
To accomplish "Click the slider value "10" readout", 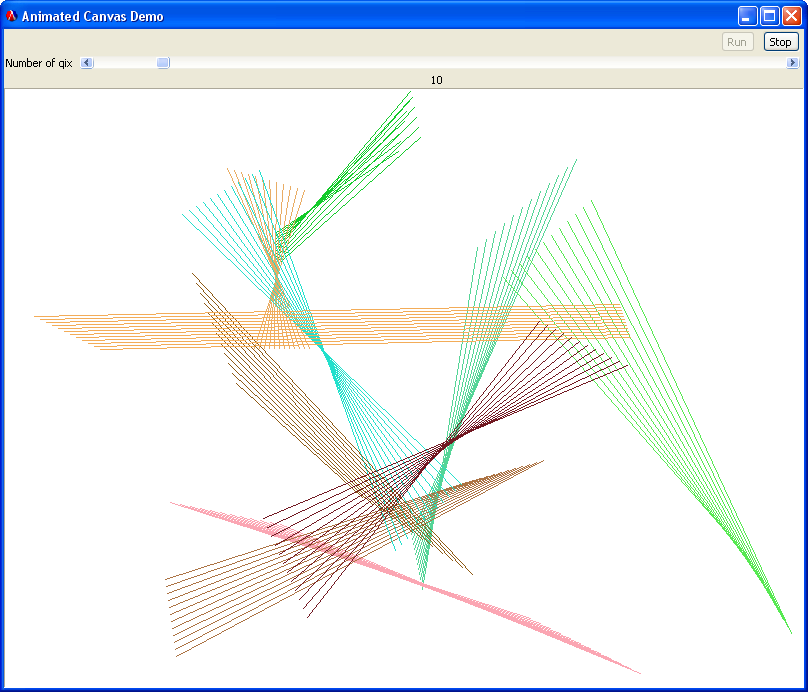I will (x=436, y=80).
